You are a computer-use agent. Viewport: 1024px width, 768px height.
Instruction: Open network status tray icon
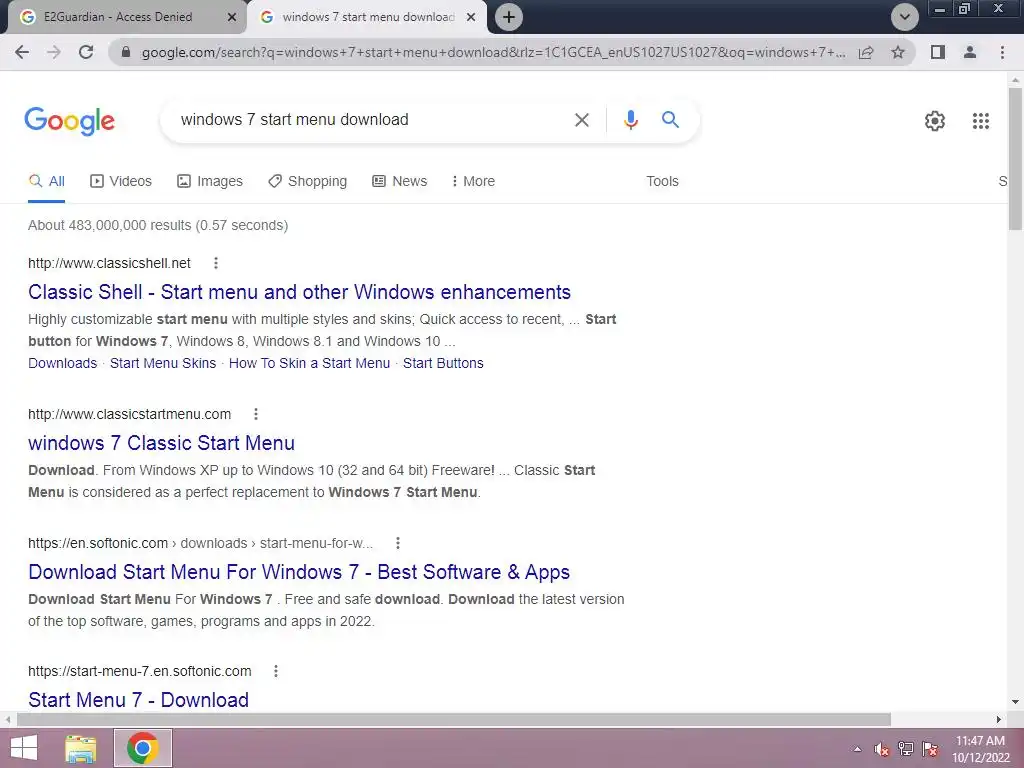click(906, 749)
